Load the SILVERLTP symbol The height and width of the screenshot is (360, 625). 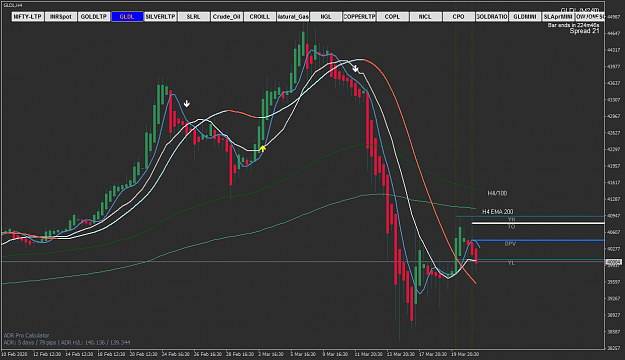point(160,17)
